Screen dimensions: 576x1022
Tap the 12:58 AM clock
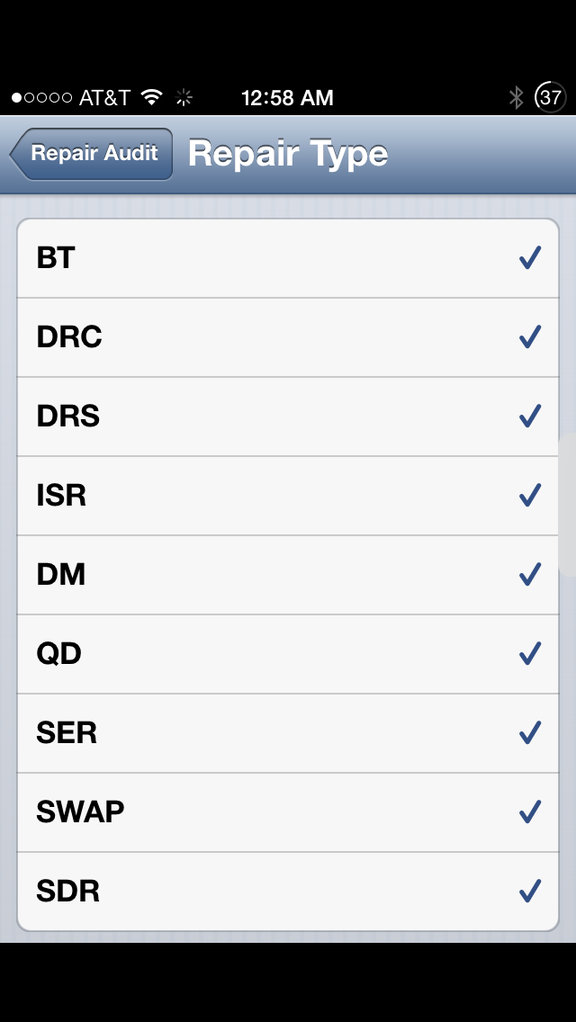click(287, 98)
